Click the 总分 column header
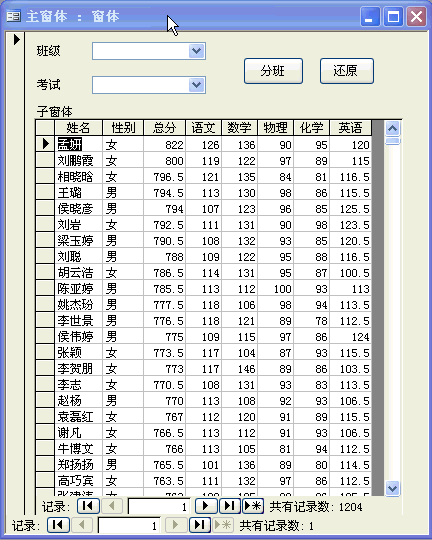Image resolution: width=432 pixels, height=540 pixels. point(164,128)
